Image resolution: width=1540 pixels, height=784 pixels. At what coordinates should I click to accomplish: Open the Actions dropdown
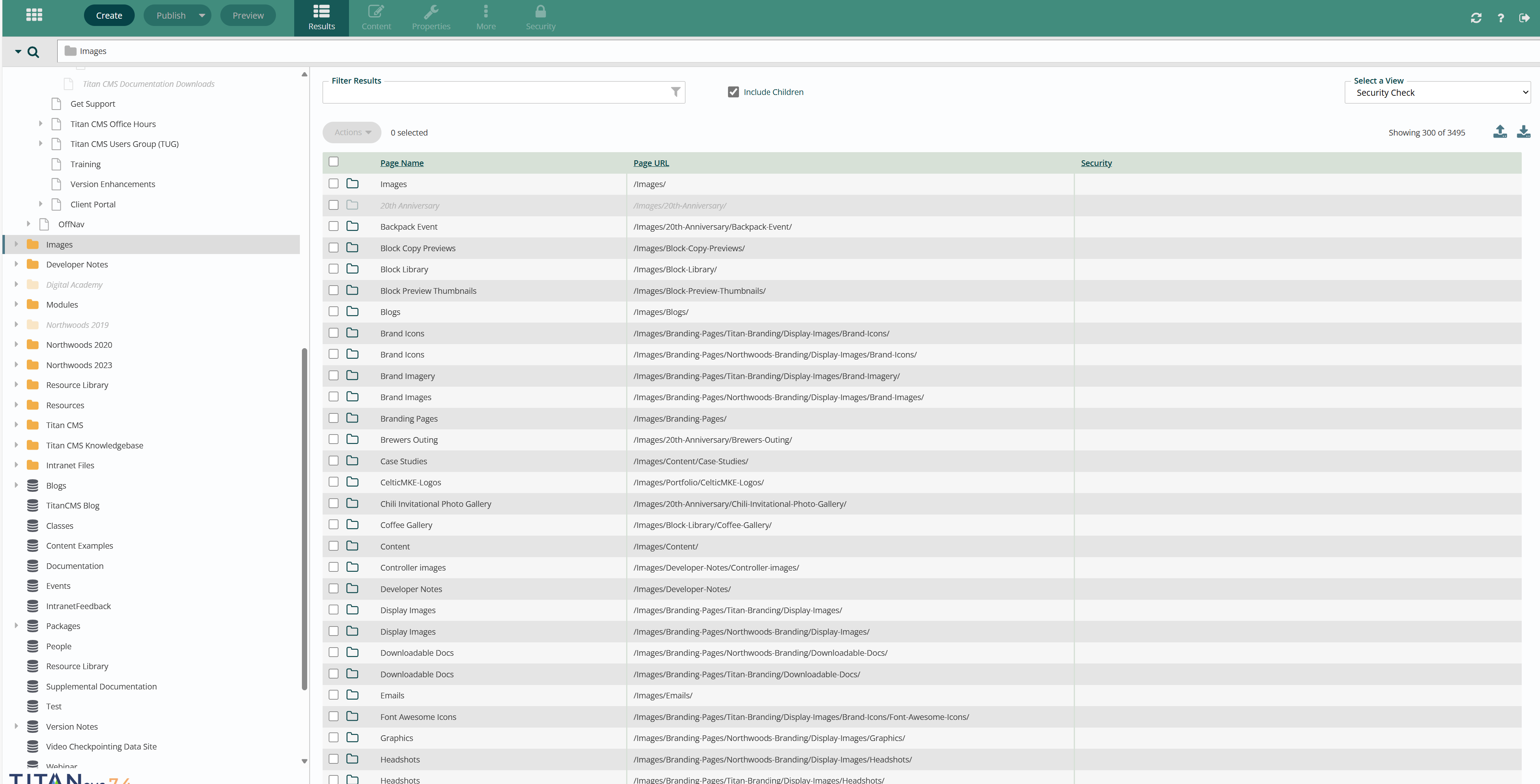(352, 132)
